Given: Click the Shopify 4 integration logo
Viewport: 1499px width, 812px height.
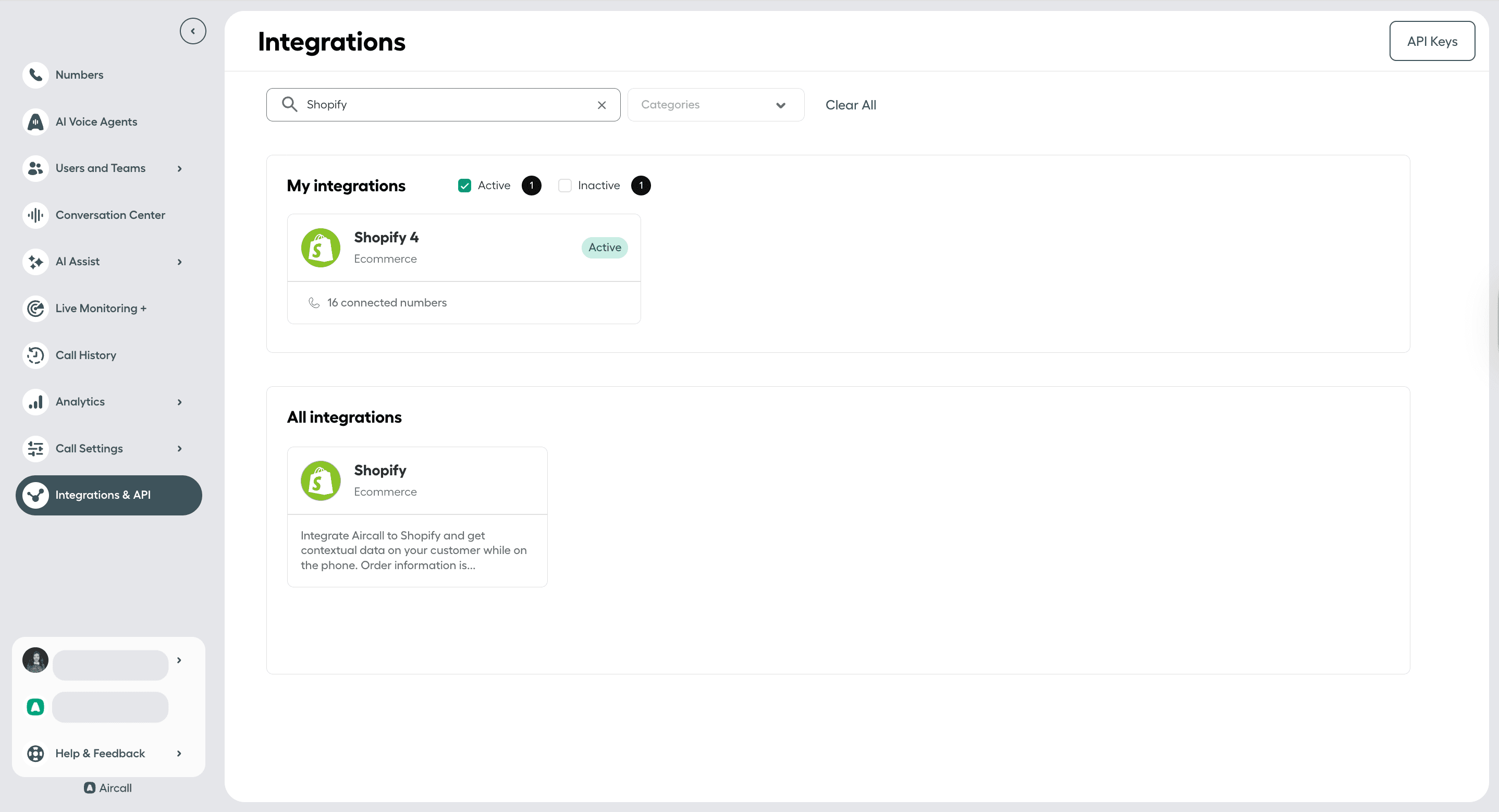Looking at the screenshot, I should (x=320, y=247).
